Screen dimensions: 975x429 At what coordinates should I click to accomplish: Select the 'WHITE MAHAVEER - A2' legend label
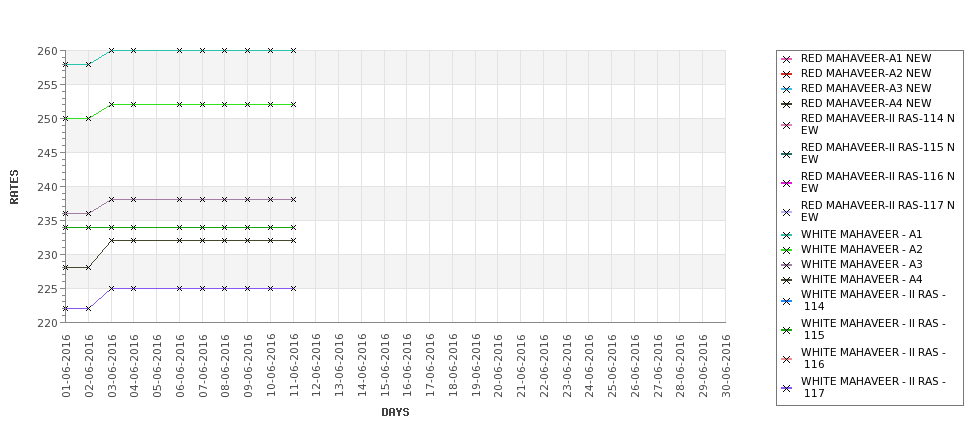pos(861,249)
